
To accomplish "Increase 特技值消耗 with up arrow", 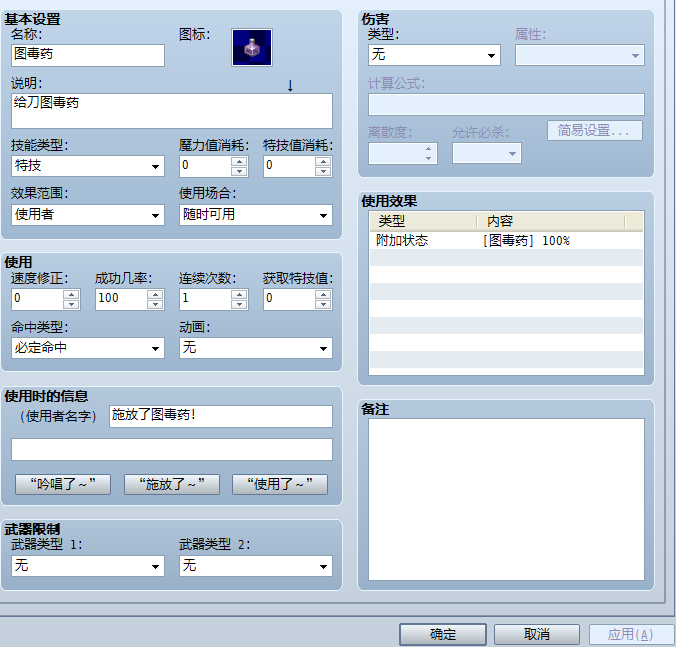I will [323, 161].
